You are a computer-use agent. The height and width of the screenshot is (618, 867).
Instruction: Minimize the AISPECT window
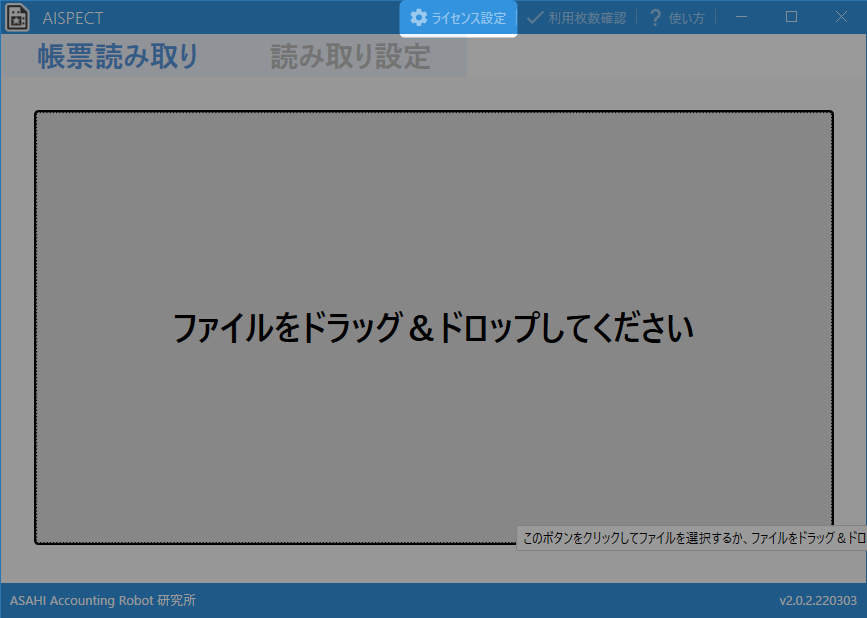741,17
